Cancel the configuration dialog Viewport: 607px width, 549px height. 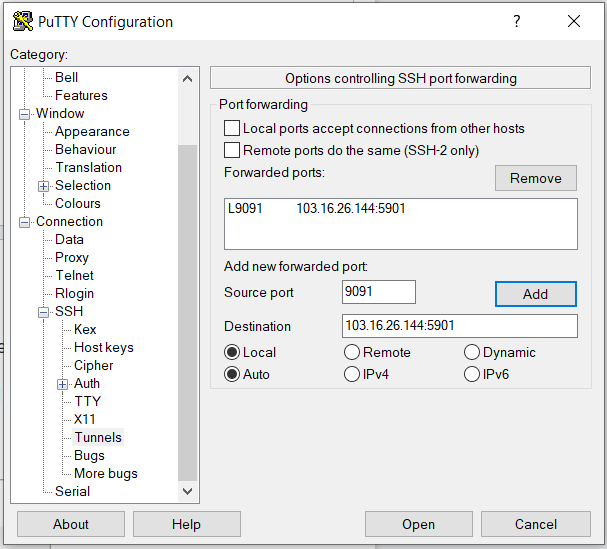tap(536, 524)
